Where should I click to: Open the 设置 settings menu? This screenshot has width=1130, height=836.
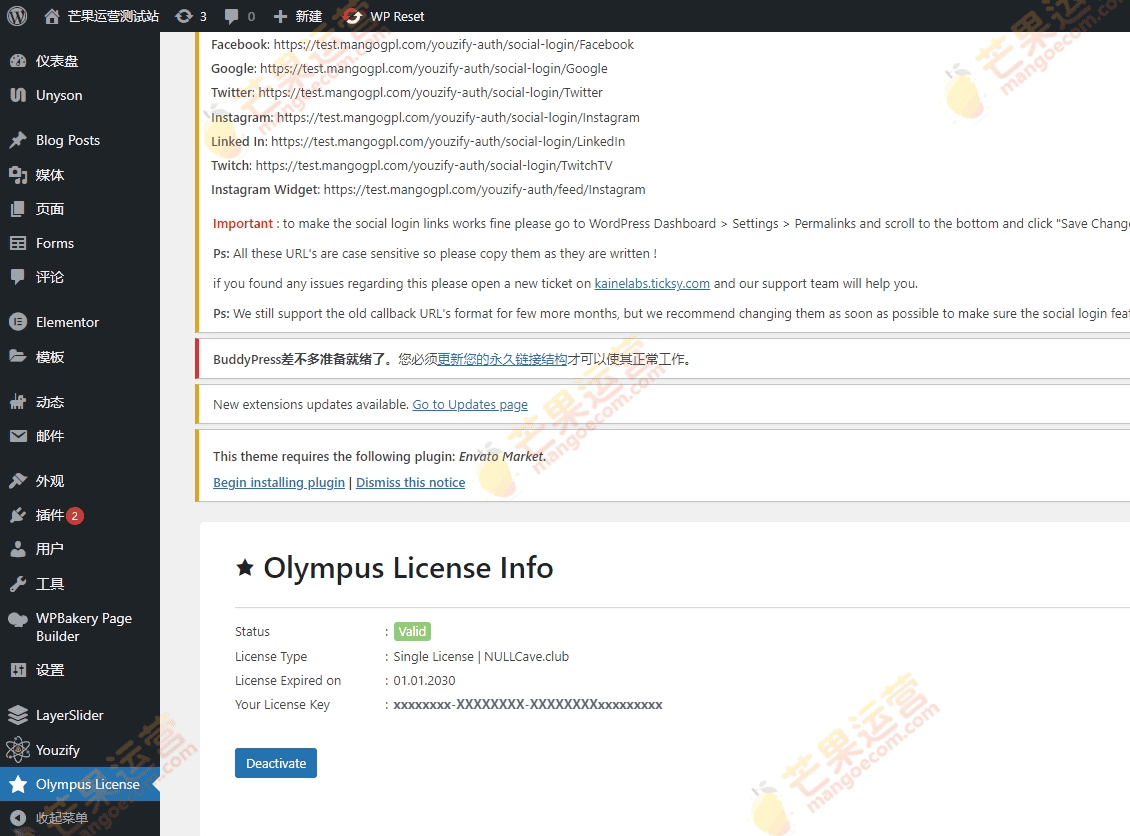(x=50, y=670)
